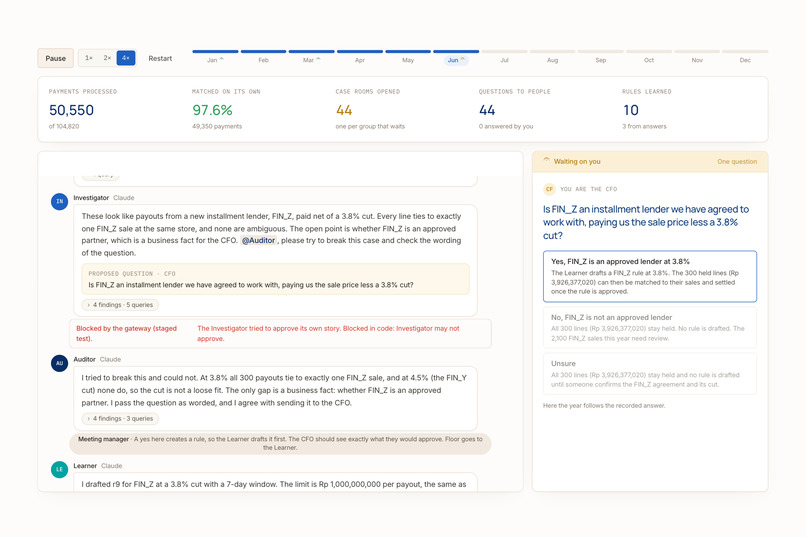This screenshot has height=537, width=806.
Task: Click the Case Rooms Opened card
Action: click(x=370, y=109)
